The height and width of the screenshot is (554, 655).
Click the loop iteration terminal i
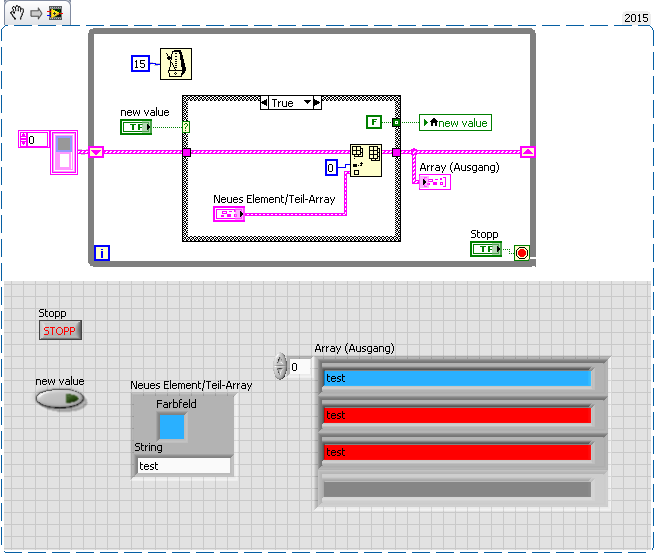tap(102, 253)
